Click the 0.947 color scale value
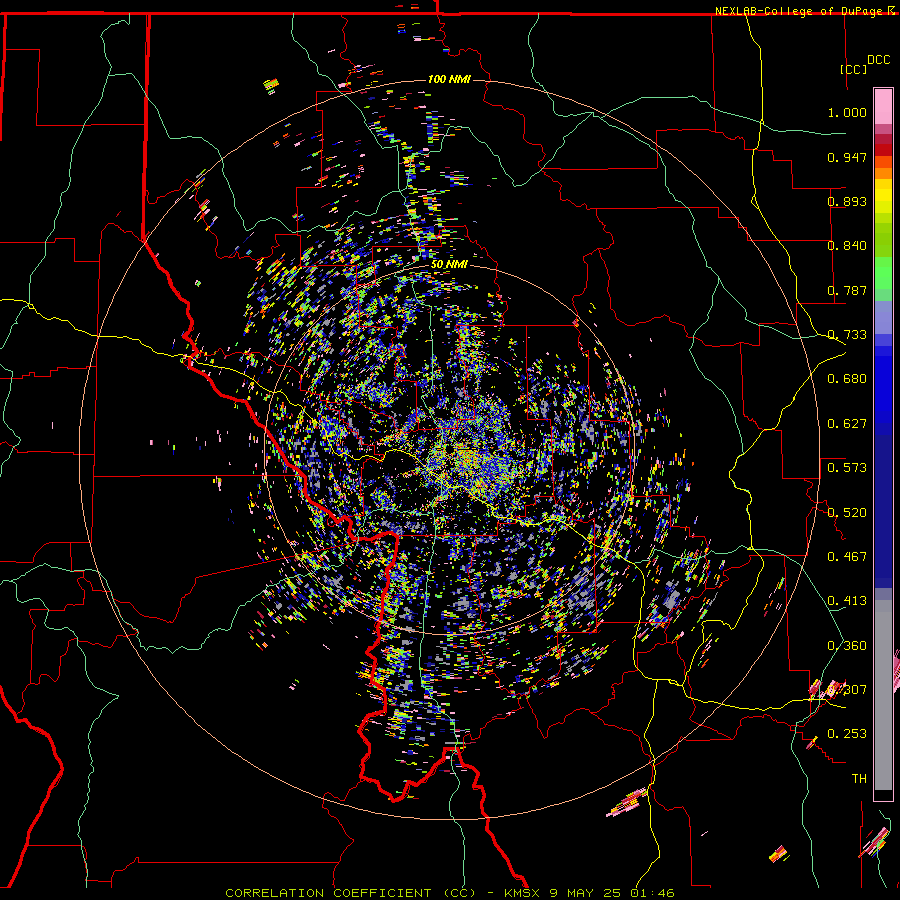Image resolution: width=900 pixels, height=900 pixels. coord(847,157)
